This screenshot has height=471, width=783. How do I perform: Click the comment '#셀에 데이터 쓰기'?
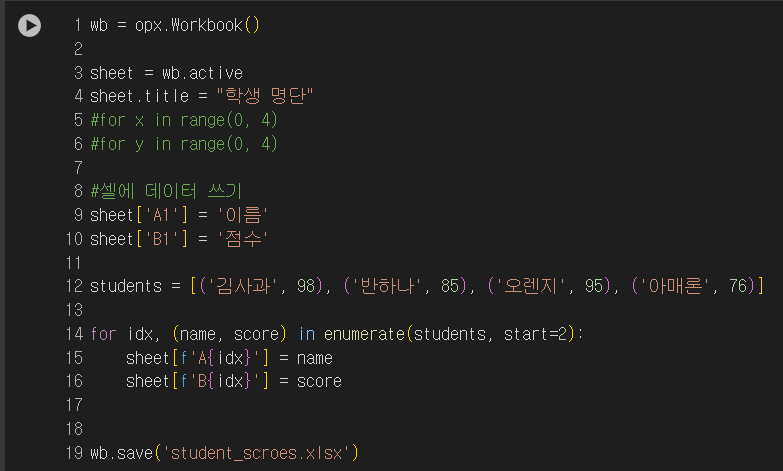pos(166,191)
